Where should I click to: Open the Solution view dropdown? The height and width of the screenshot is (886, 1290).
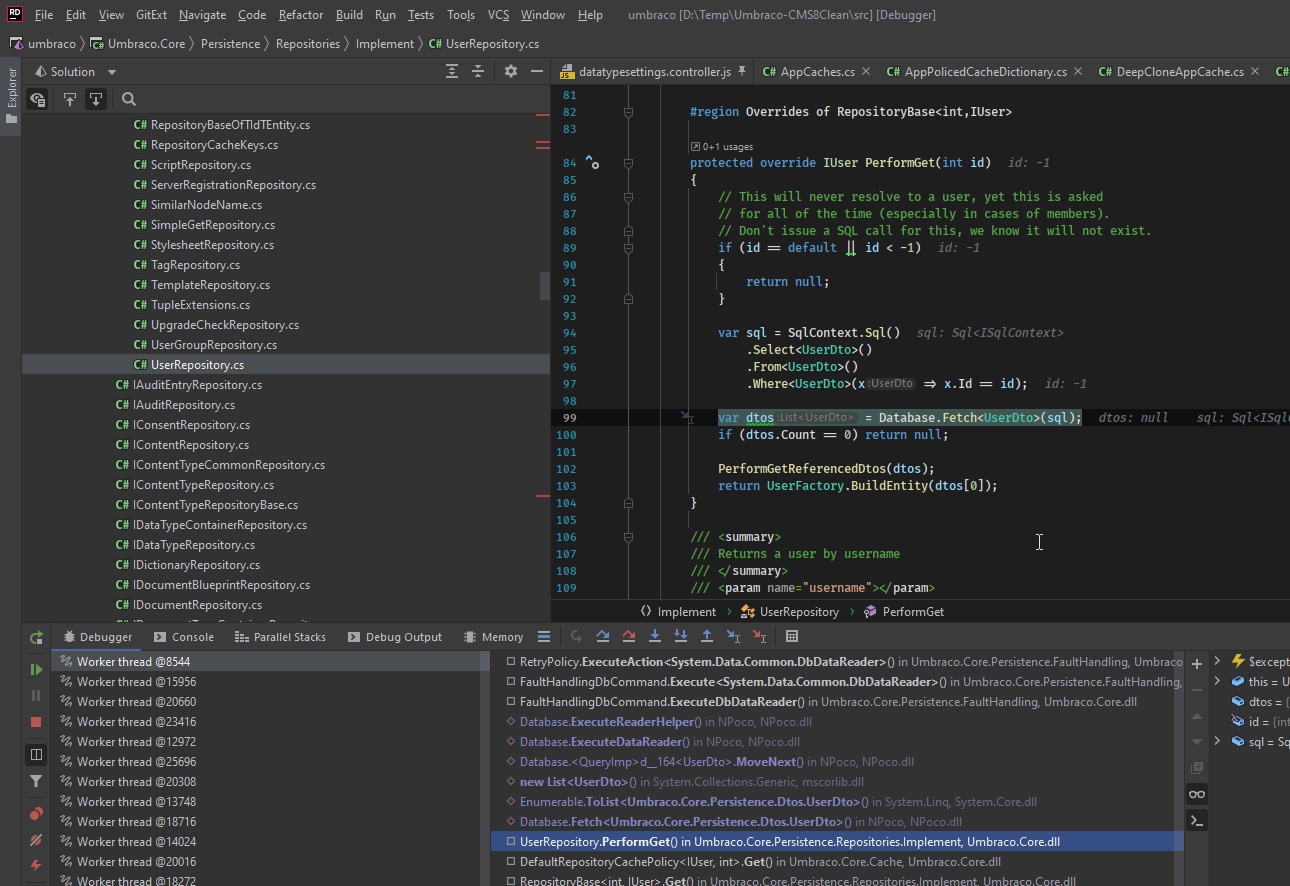click(x=111, y=71)
